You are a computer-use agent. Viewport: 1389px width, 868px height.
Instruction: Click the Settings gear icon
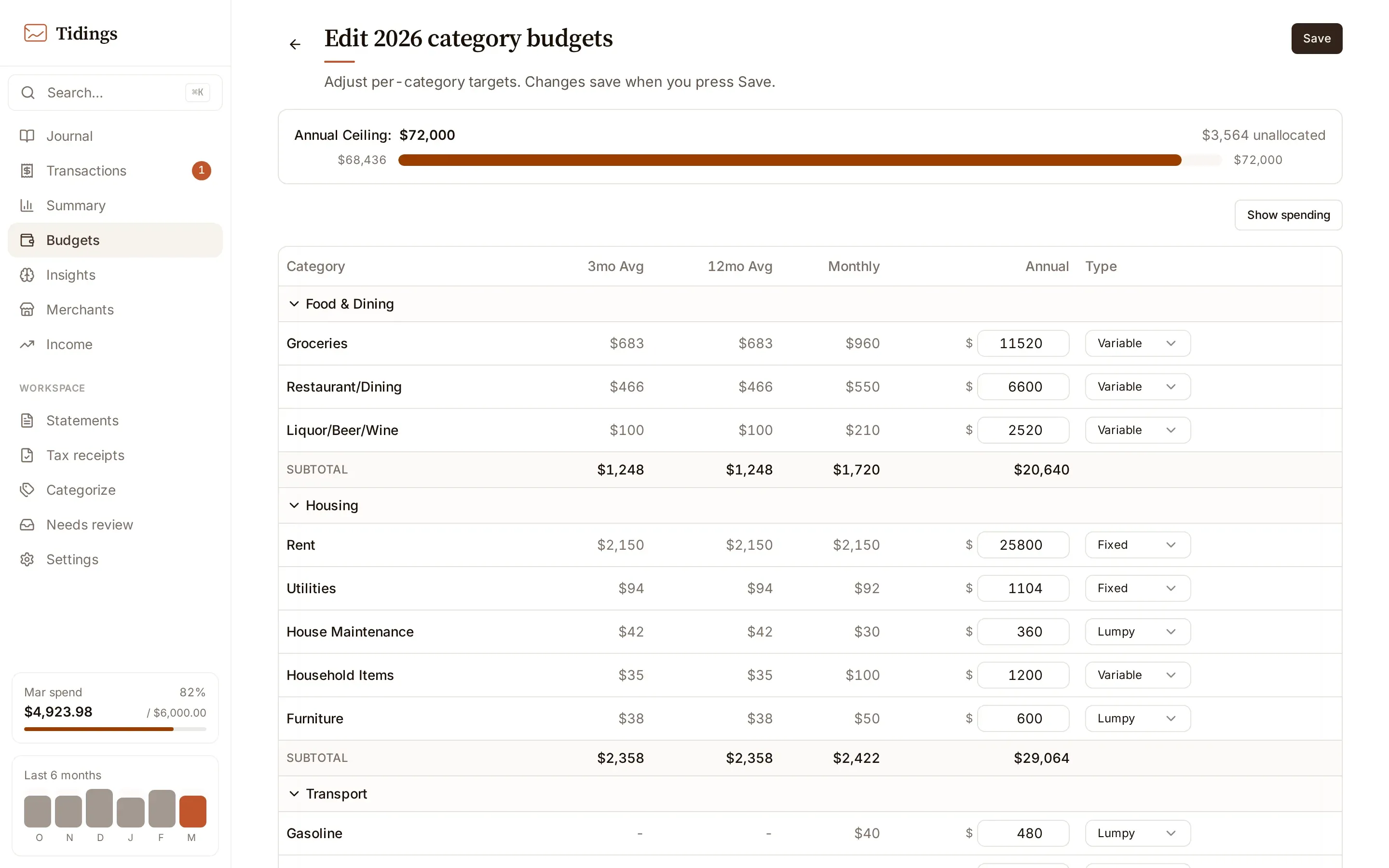pos(27,559)
